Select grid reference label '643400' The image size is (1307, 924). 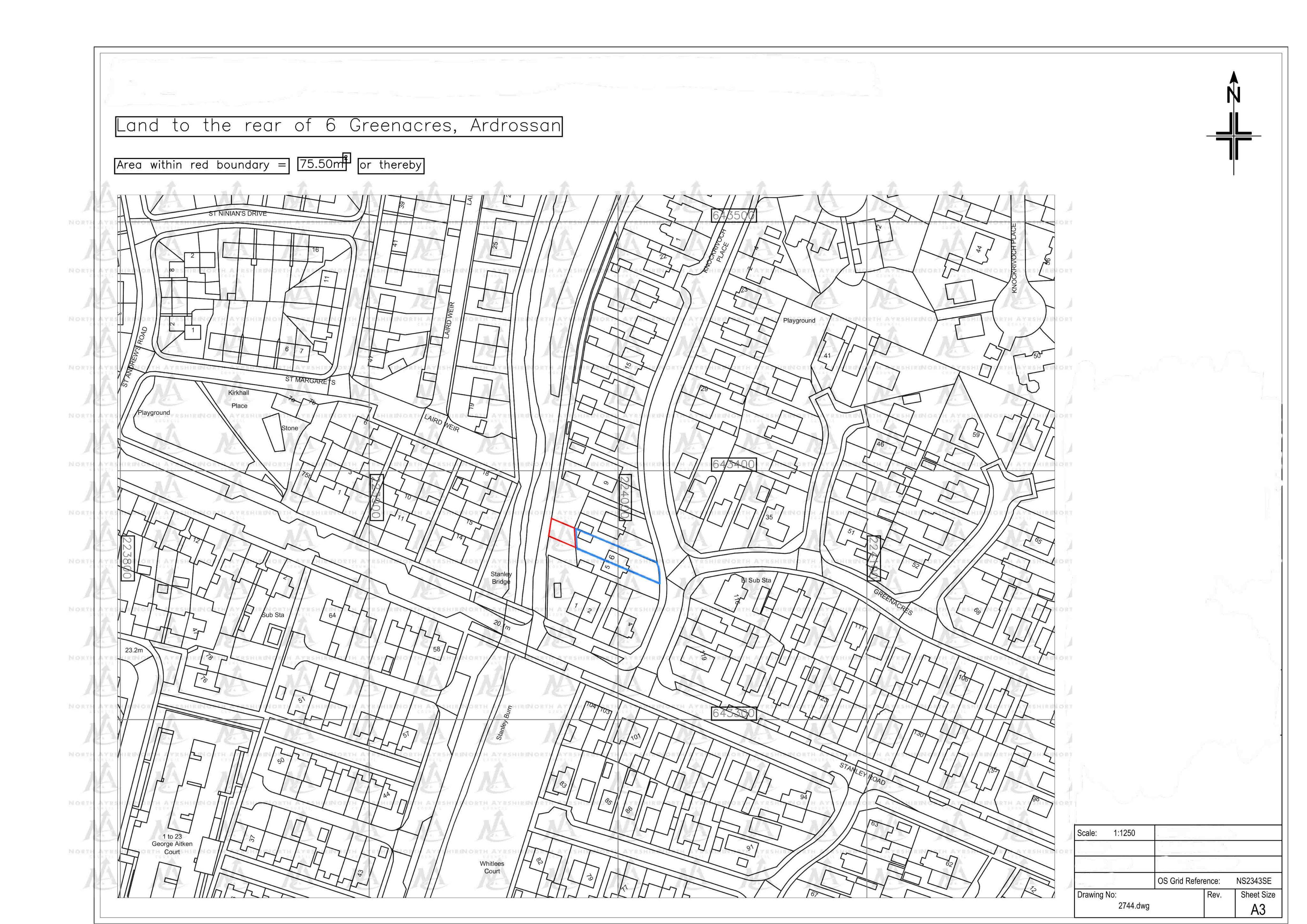pos(734,464)
